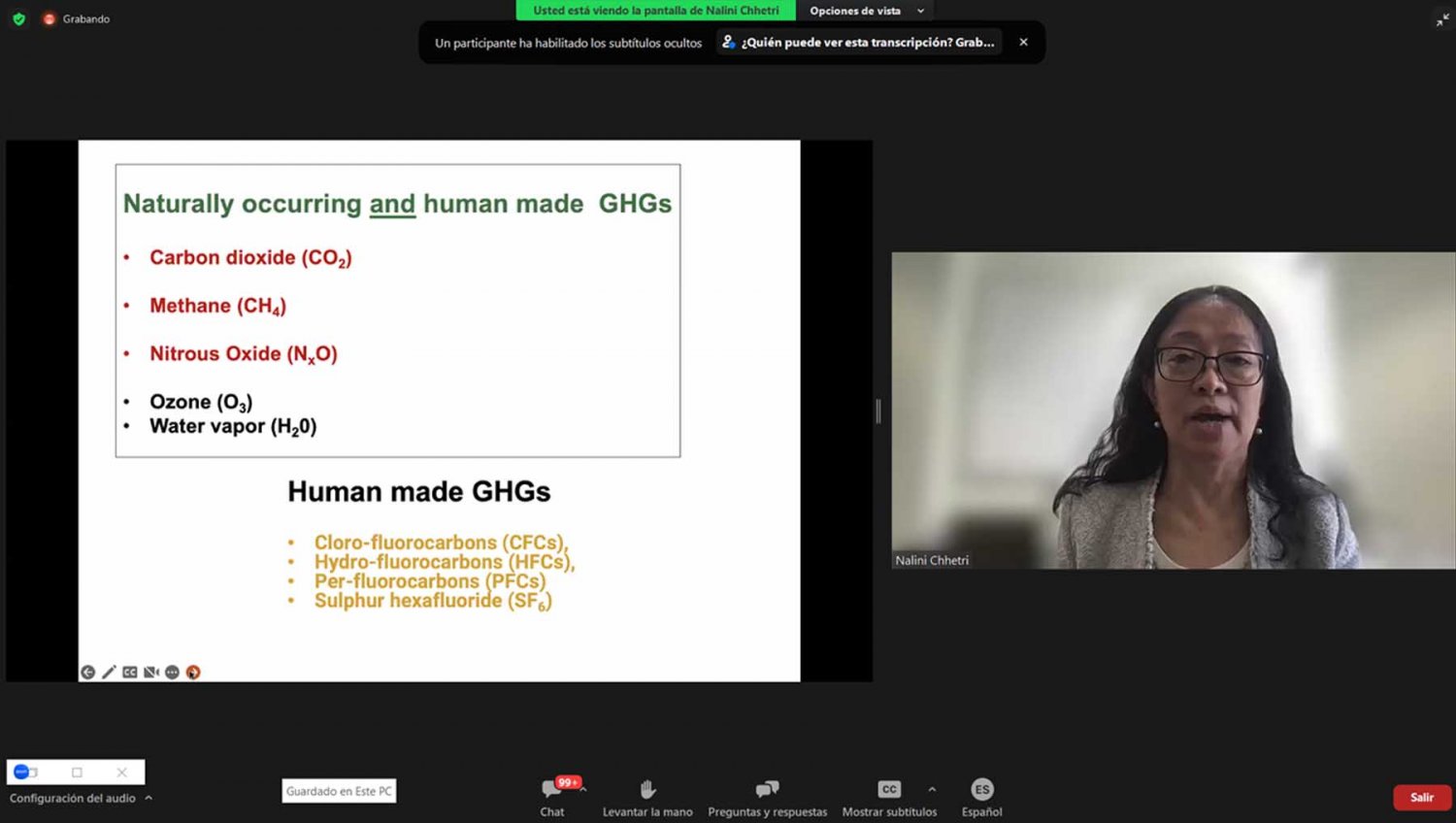
Task: Click the 'Human made GHGs' heading
Action: [419, 492]
